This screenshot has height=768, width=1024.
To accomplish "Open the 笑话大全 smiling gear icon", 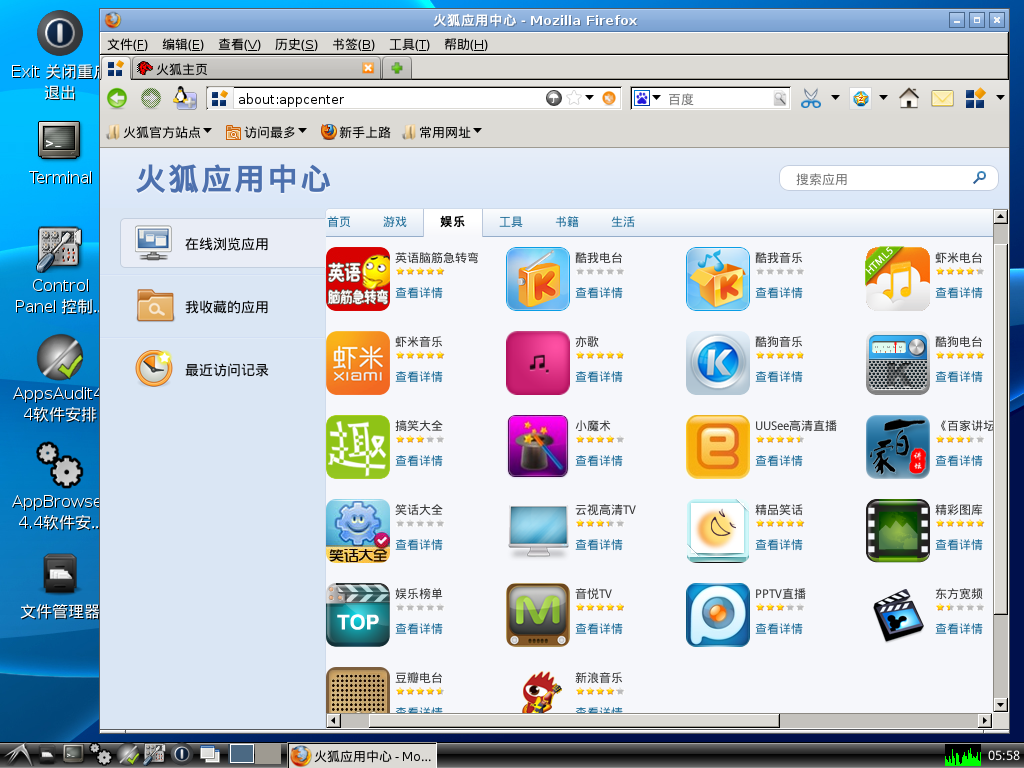I will pos(358,531).
